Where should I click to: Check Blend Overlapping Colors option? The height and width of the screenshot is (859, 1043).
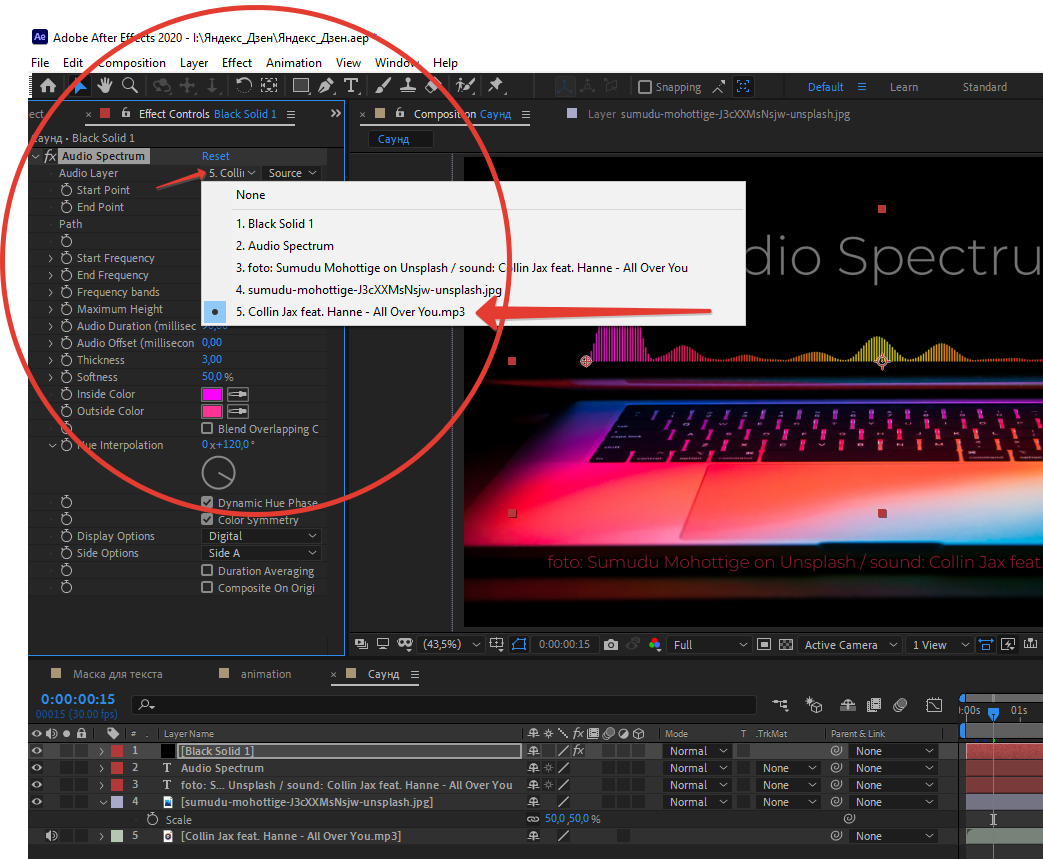[207, 429]
